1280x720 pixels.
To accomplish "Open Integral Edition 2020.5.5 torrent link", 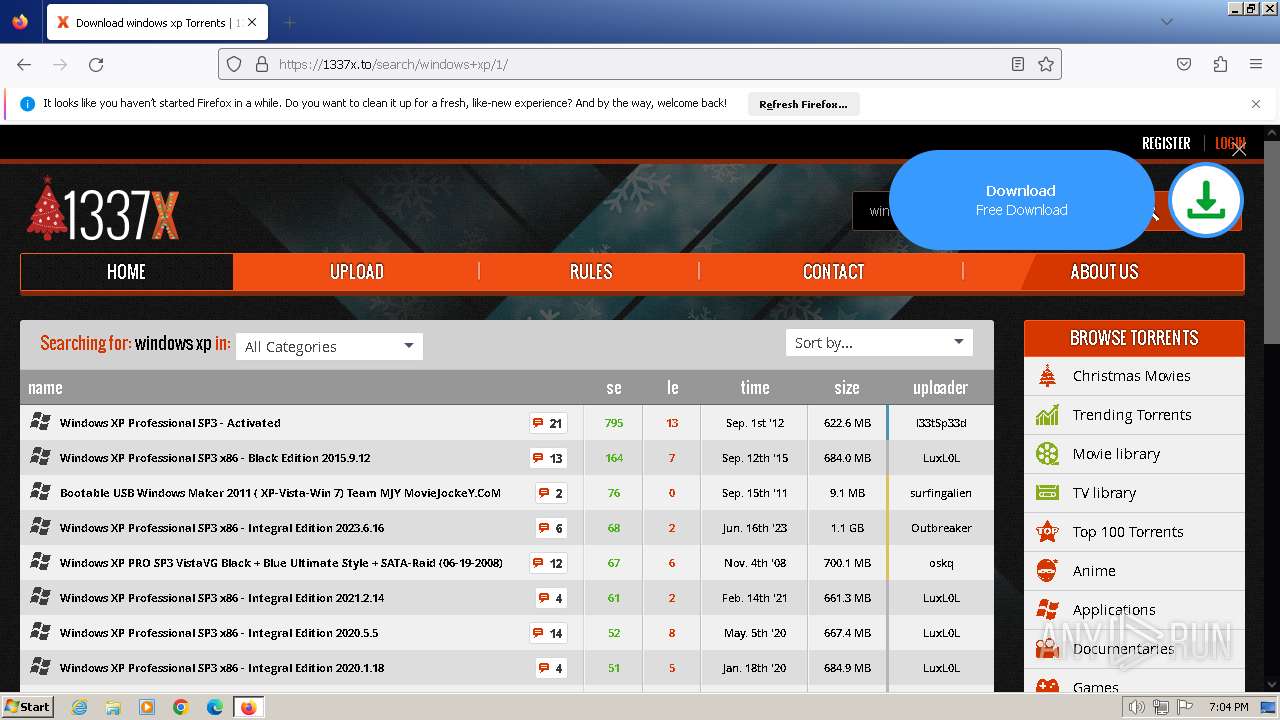I will point(219,633).
